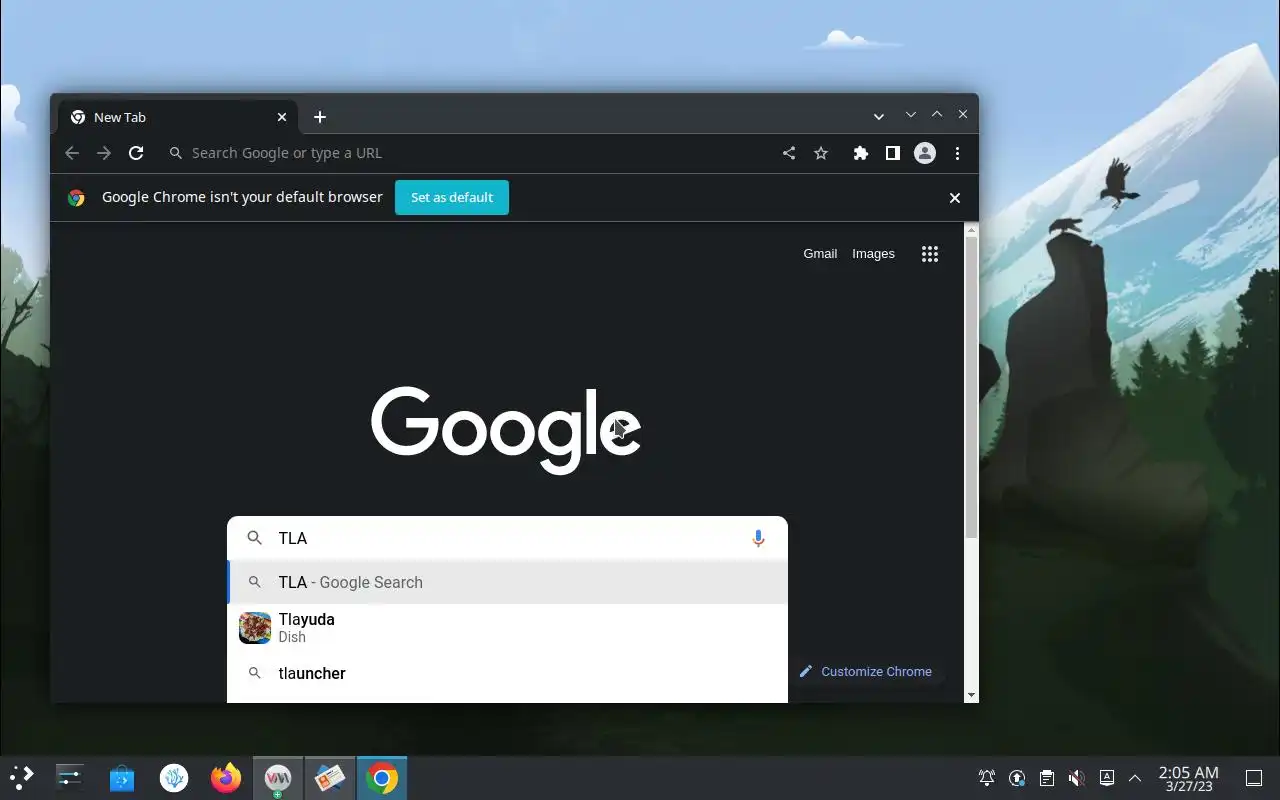Image resolution: width=1280 pixels, height=800 pixels.
Task: Click the Show Desktop taskbar button
Action: point(1254,778)
